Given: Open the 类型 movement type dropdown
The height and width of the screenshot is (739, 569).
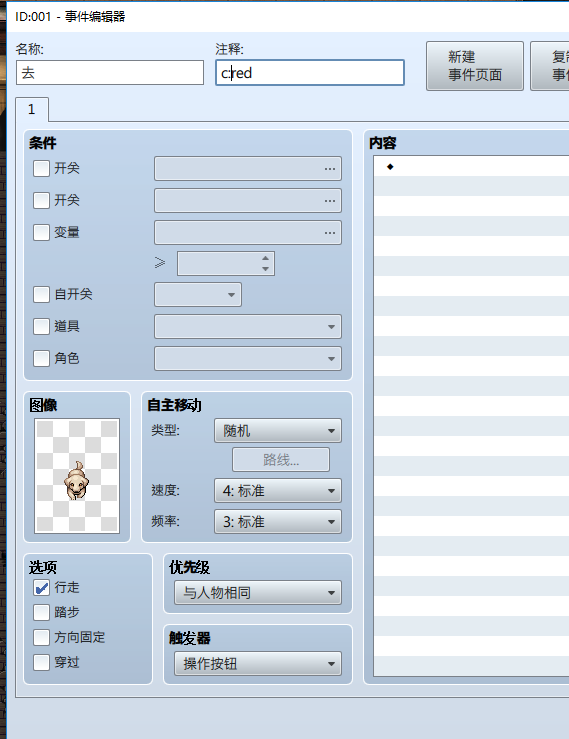Looking at the screenshot, I should pyautogui.click(x=278, y=431).
